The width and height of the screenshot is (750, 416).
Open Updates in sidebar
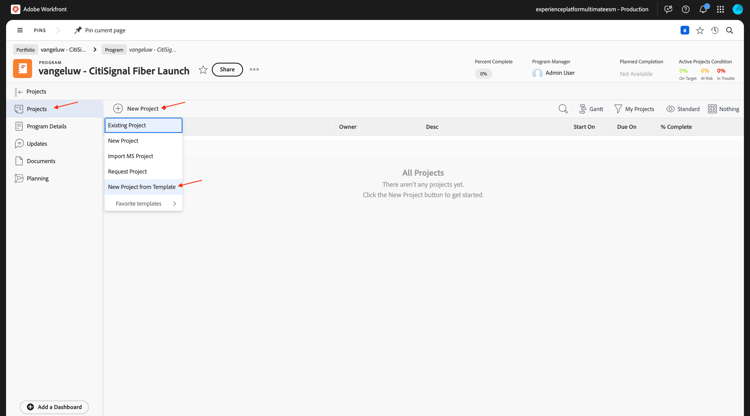tap(55, 143)
